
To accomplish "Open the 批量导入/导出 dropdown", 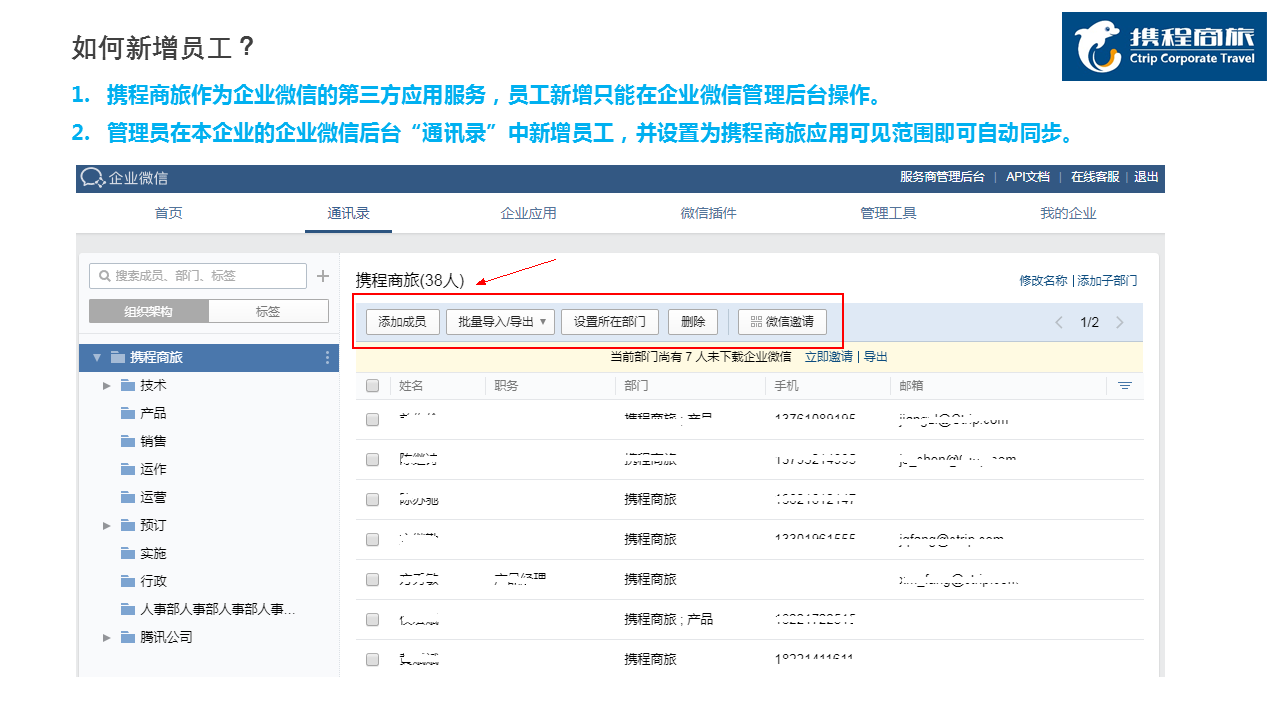I will pyautogui.click(x=500, y=322).
